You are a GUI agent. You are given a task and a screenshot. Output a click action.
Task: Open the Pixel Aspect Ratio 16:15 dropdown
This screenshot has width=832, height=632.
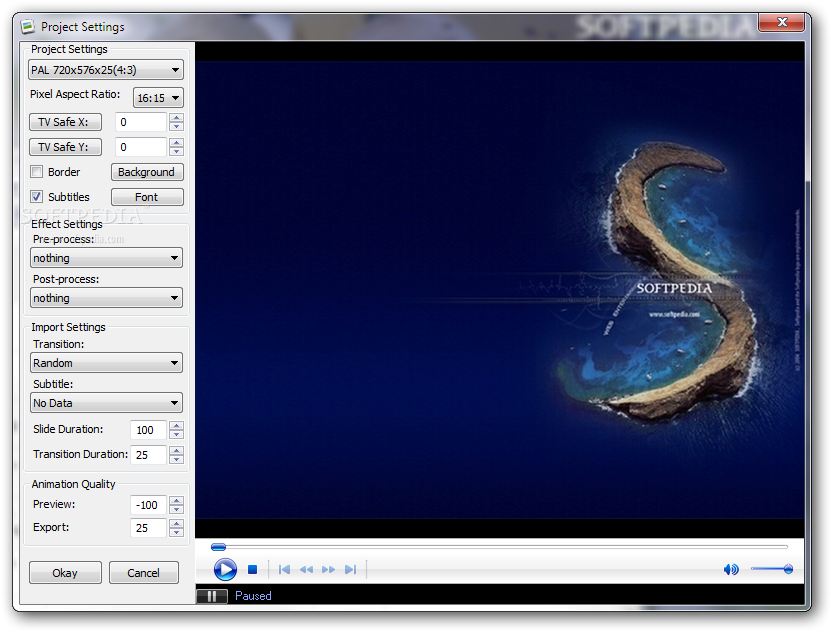[x=158, y=98]
